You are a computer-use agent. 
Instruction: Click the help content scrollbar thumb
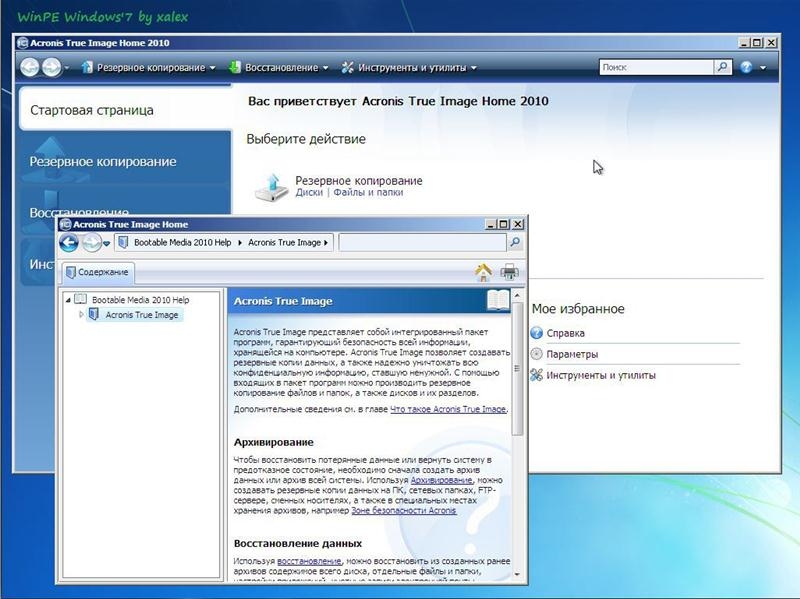tap(517, 368)
